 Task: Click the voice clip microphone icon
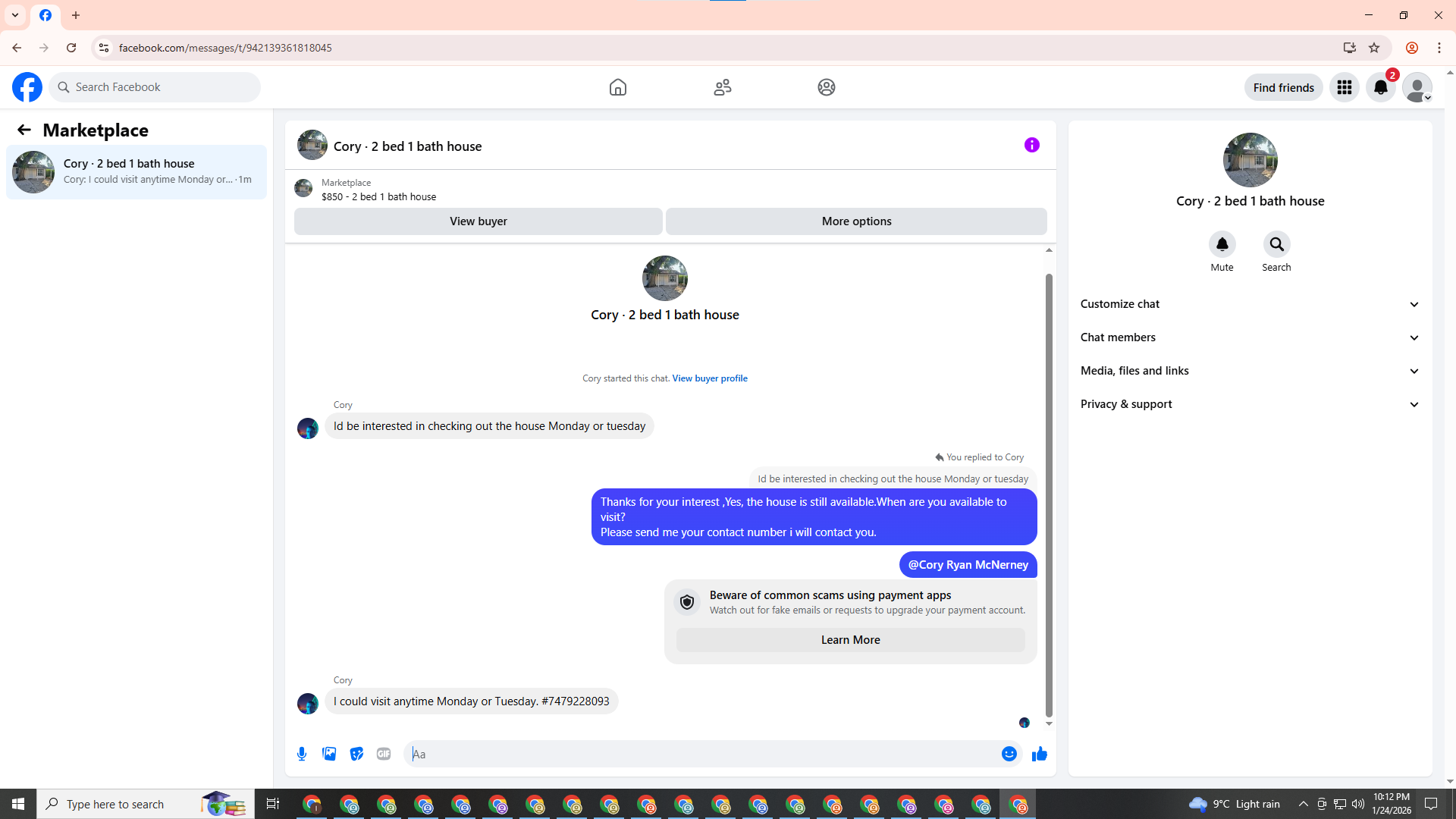tap(302, 754)
